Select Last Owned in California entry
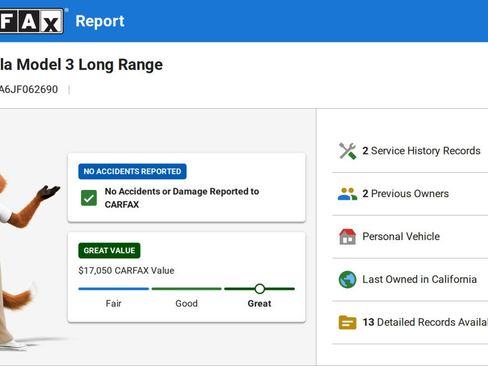488x366 pixels. click(410, 279)
